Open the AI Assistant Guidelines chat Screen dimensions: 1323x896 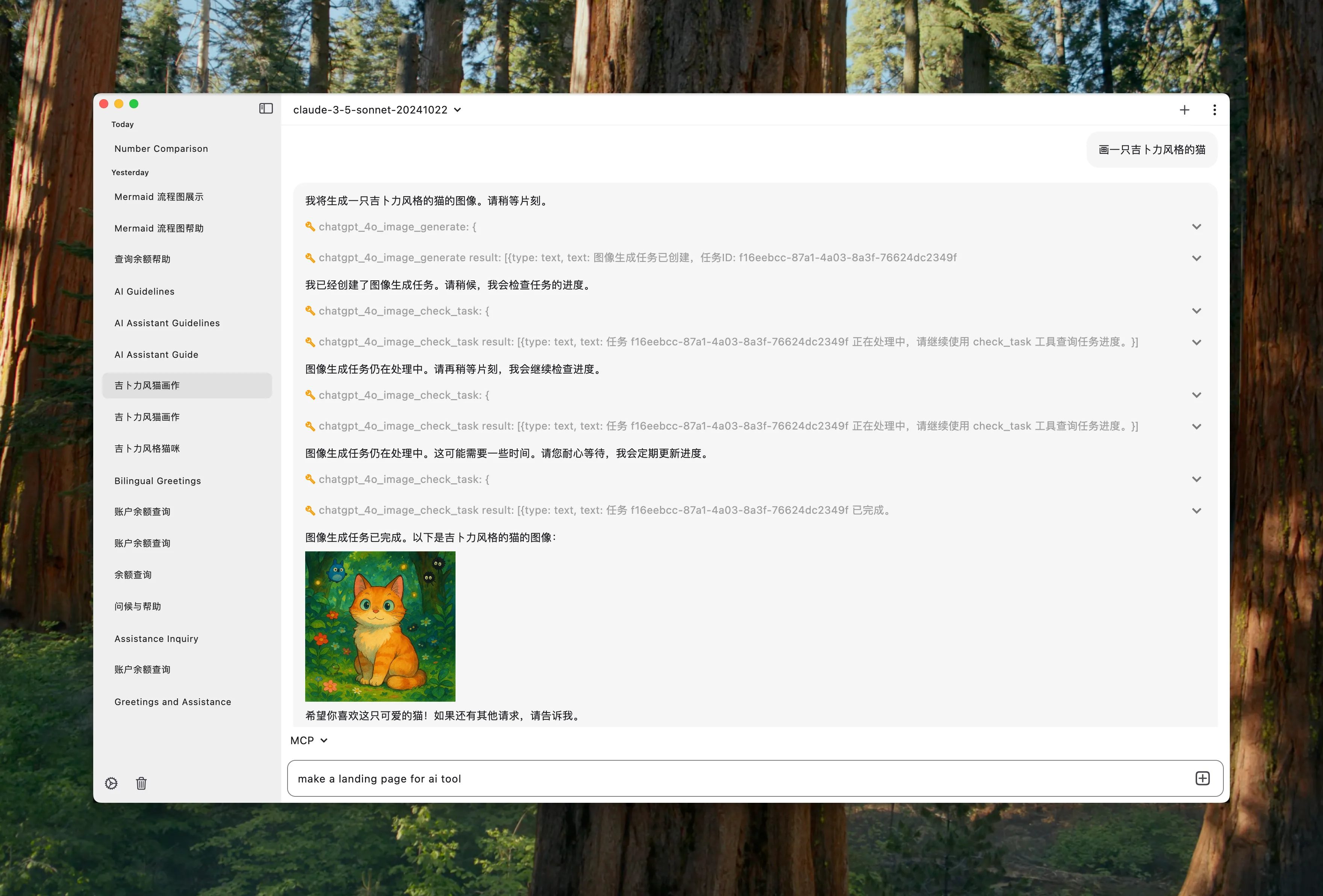click(167, 323)
